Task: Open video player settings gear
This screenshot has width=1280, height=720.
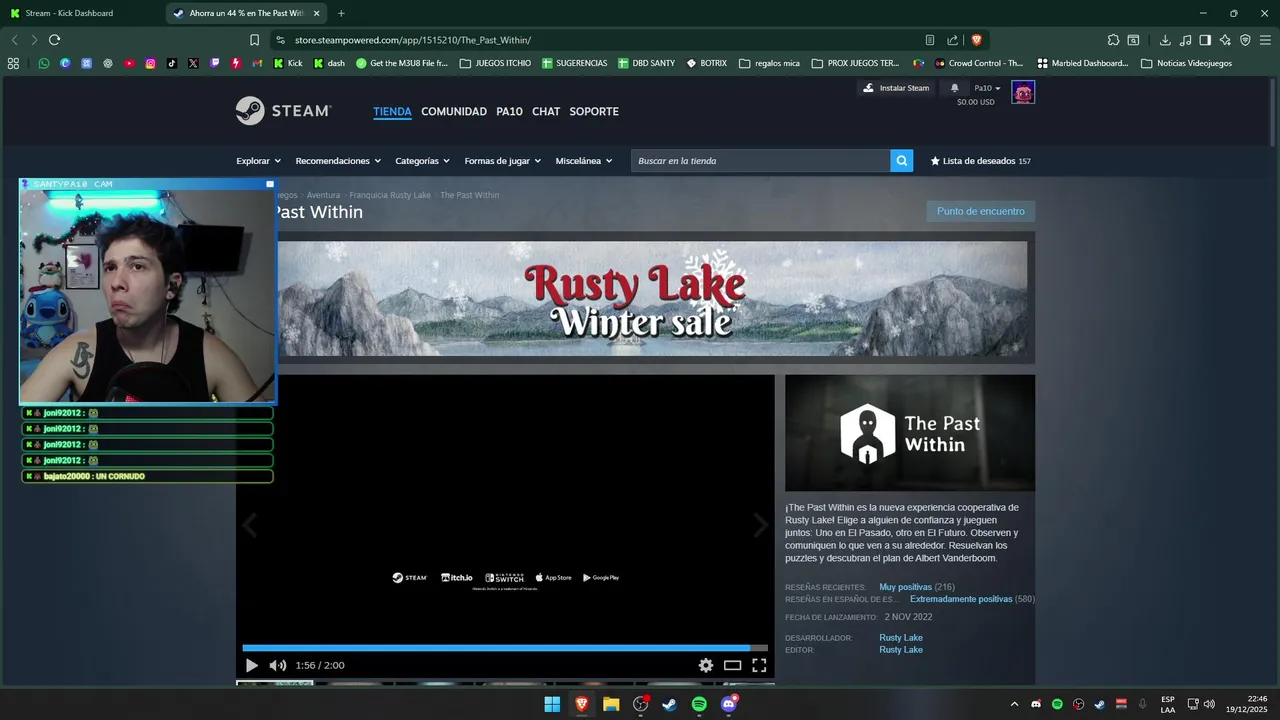Action: click(706, 665)
